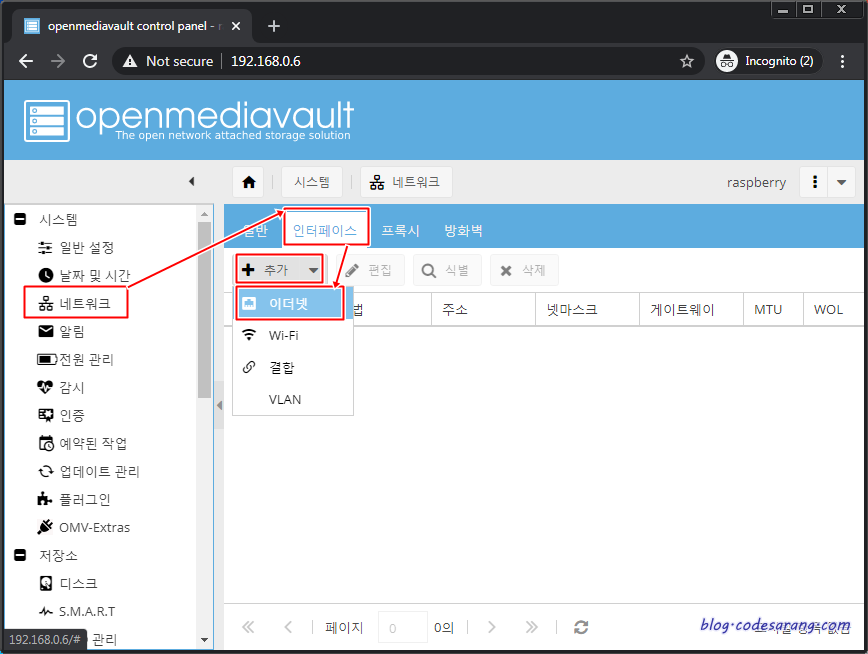Open the 알림 notification settings
Screen dimensions: 868x654
point(61,331)
